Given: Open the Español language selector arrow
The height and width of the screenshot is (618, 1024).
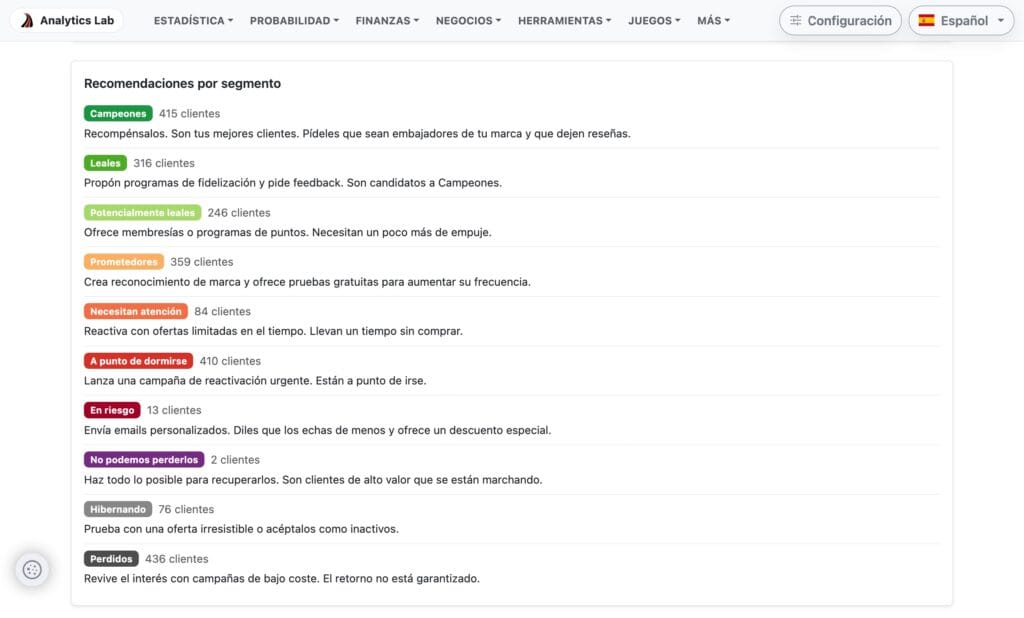Looking at the screenshot, I should (1000, 20).
